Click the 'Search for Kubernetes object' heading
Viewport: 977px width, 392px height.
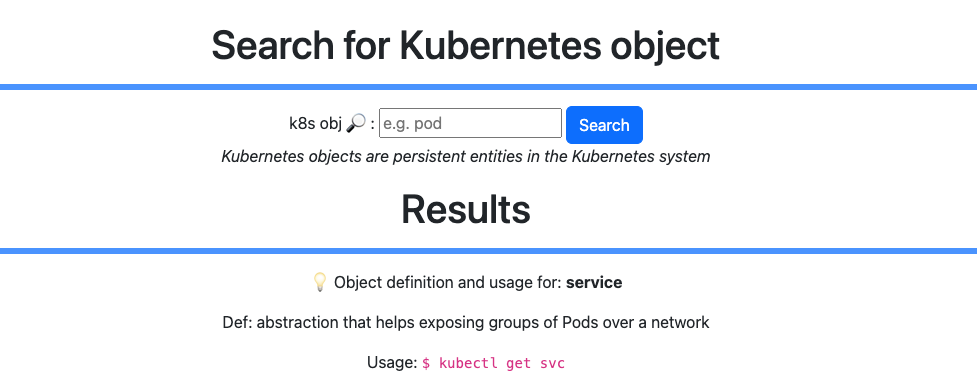[x=465, y=45]
